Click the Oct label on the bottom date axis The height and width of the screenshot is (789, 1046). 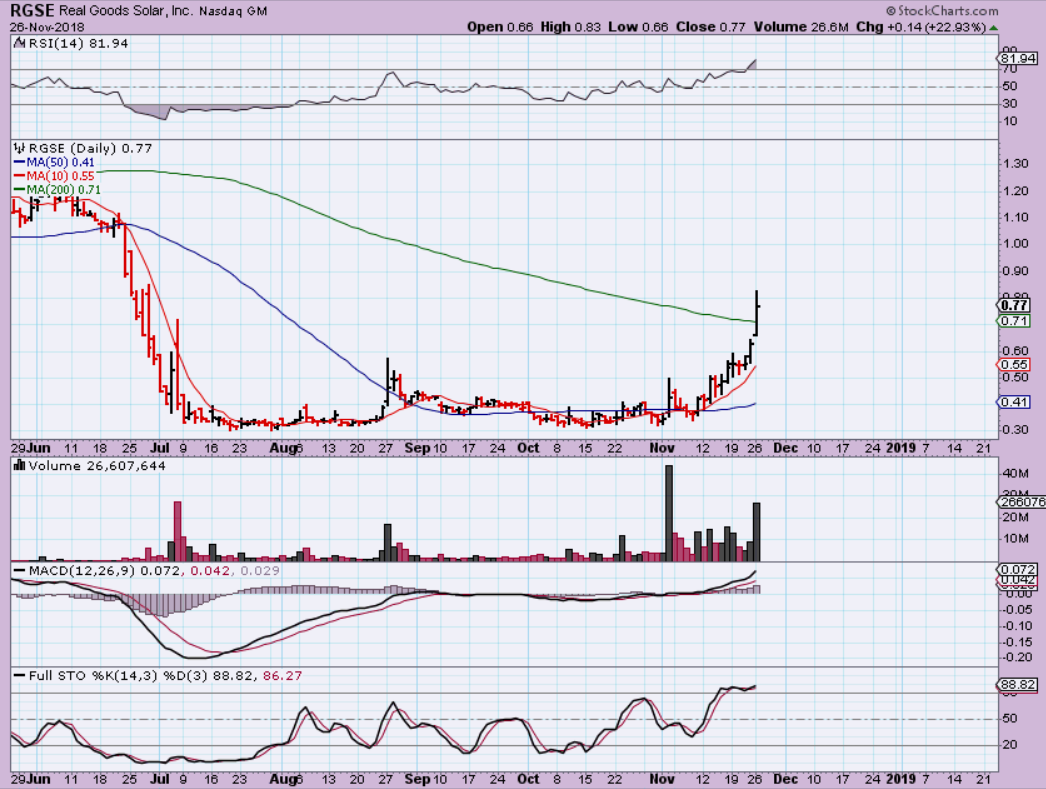pos(528,779)
